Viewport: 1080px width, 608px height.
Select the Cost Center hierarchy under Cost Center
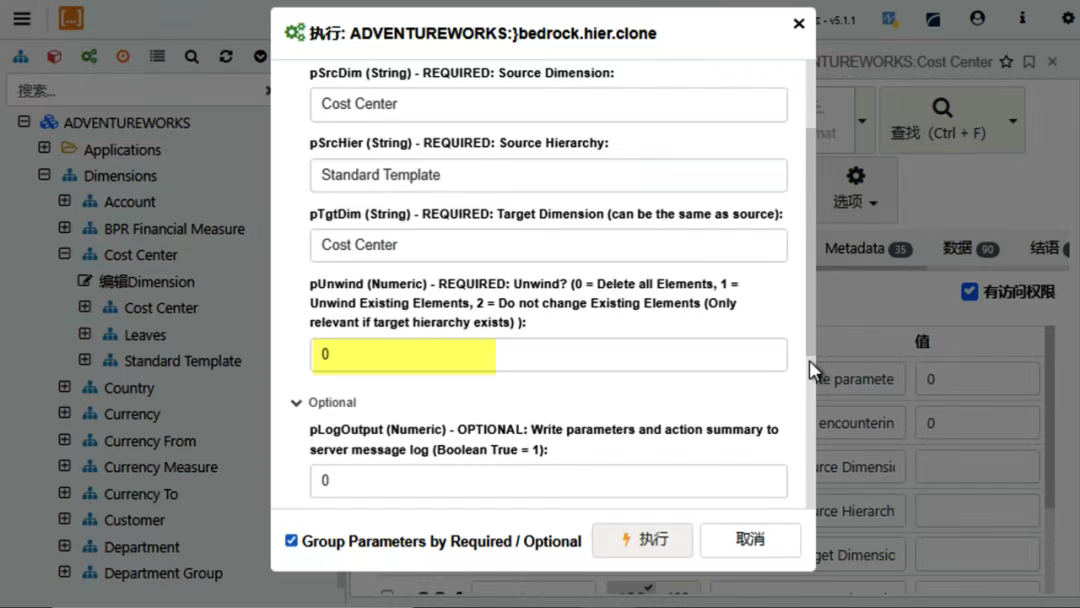pyautogui.click(x=160, y=308)
